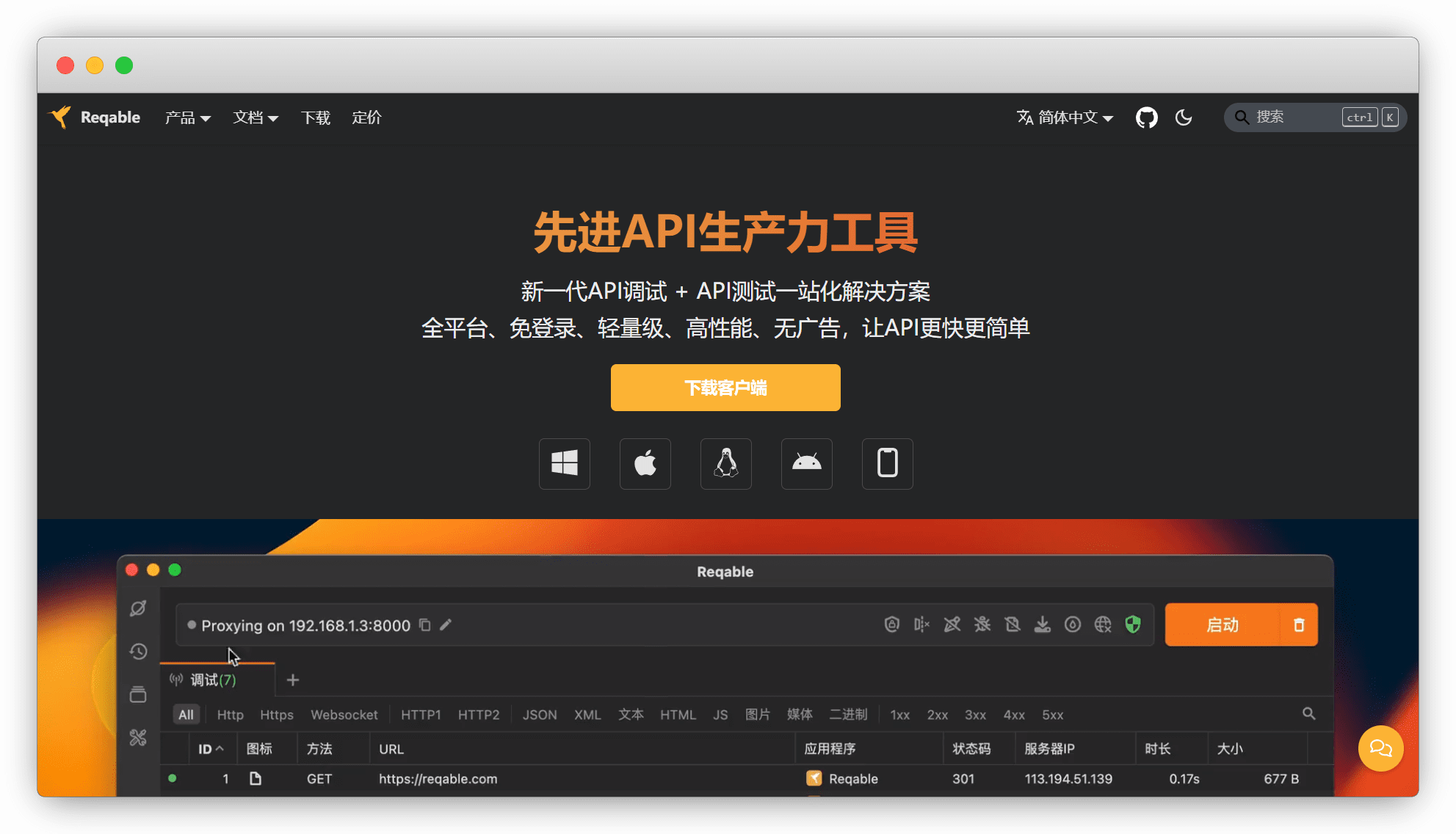Toggle the green shield SSL icon
Image resolution: width=1456 pixels, height=834 pixels.
pyautogui.click(x=1133, y=625)
